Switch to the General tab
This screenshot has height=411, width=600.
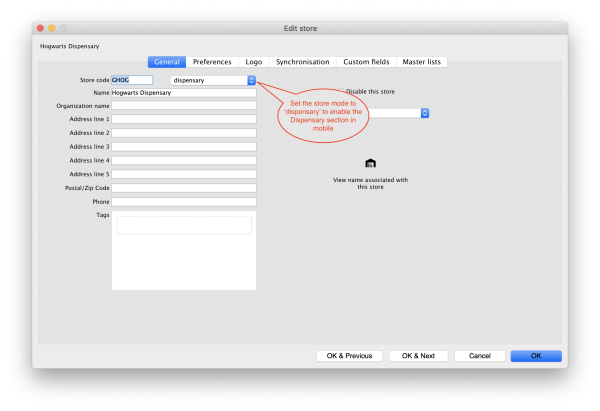(x=167, y=62)
